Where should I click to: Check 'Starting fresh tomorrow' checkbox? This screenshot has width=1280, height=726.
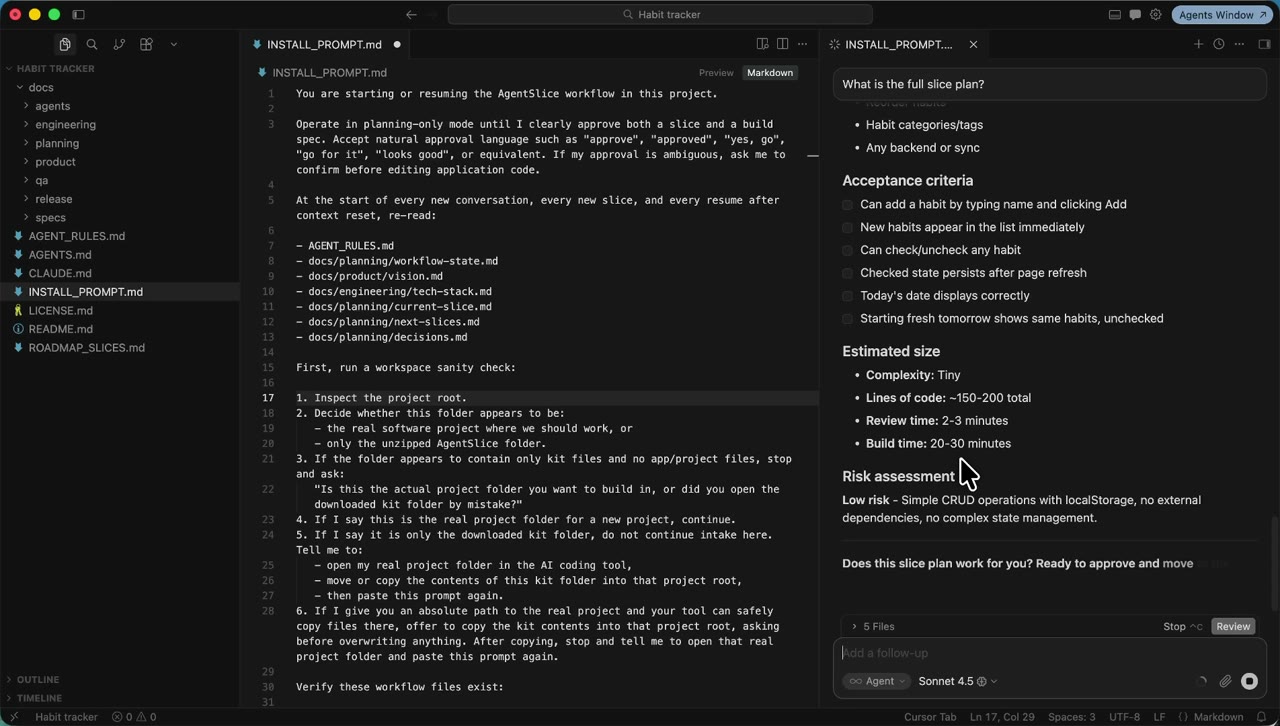[848, 319]
